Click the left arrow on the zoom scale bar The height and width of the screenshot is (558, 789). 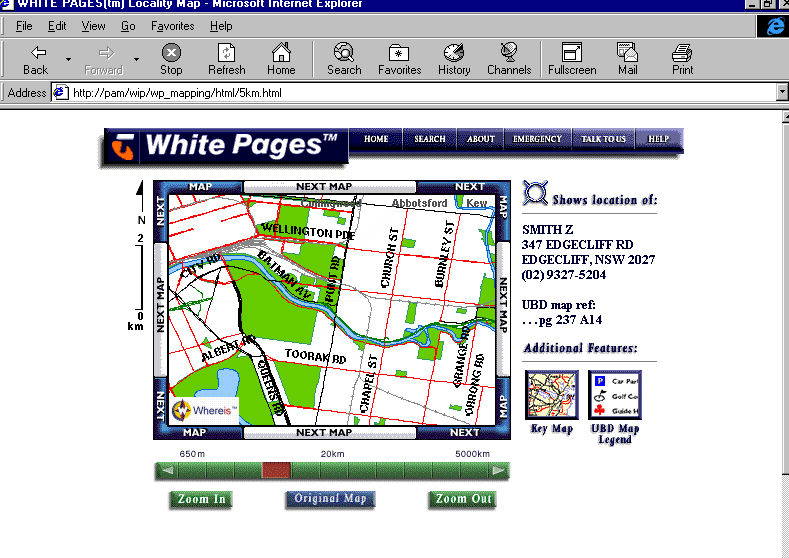[167, 470]
